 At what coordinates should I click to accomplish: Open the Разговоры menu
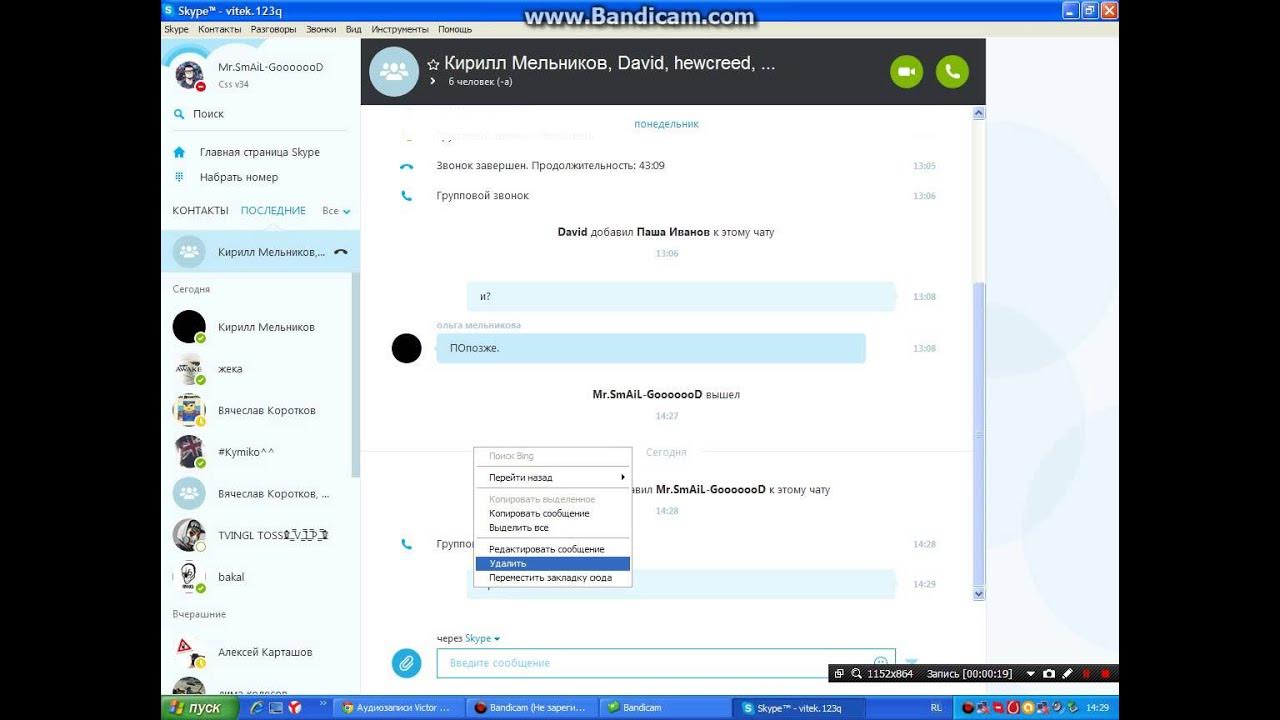click(273, 30)
